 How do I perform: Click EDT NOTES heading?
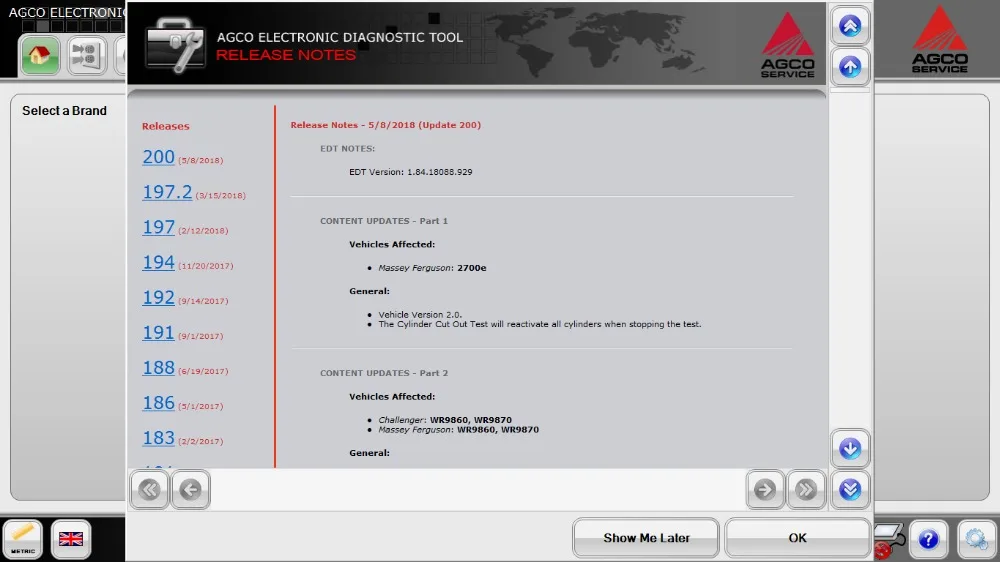pyautogui.click(x=348, y=149)
